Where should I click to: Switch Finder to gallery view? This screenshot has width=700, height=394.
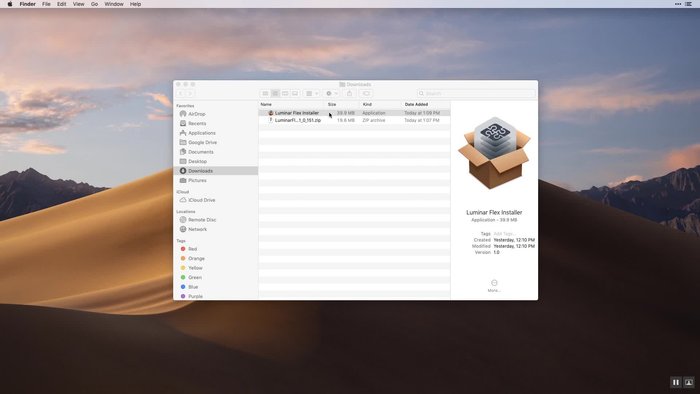pyautogui.click(x=295, y=93)
